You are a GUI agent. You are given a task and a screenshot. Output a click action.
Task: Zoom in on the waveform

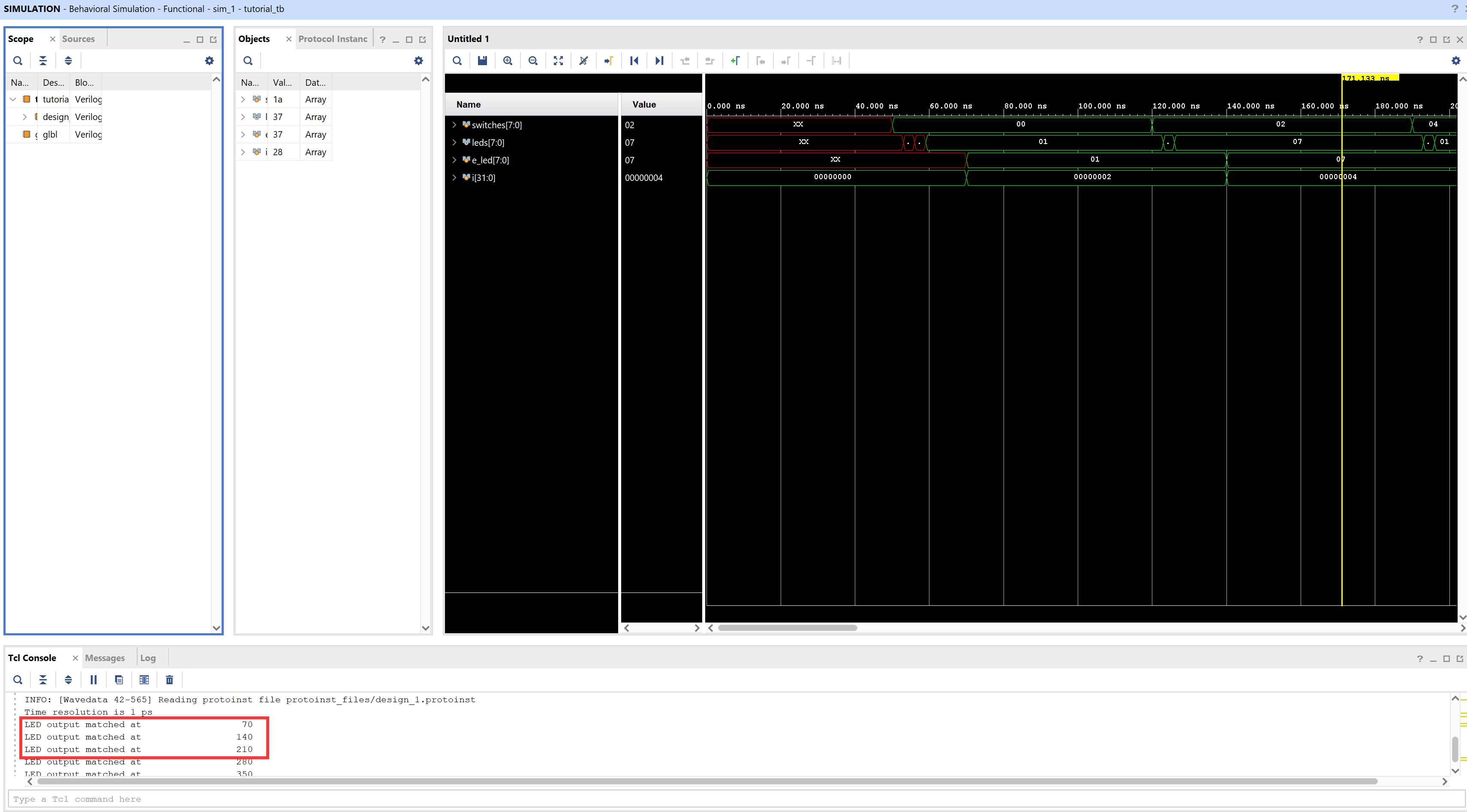[508, 61]
